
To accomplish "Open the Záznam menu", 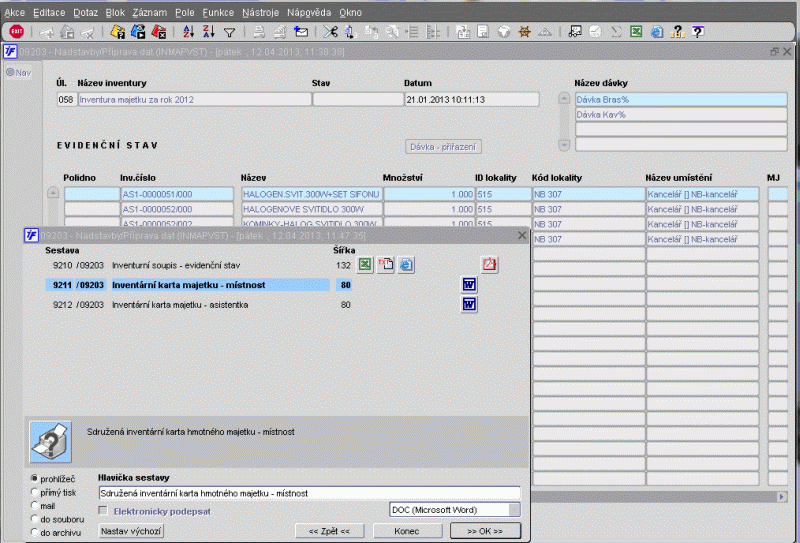I will click(148, 12).
